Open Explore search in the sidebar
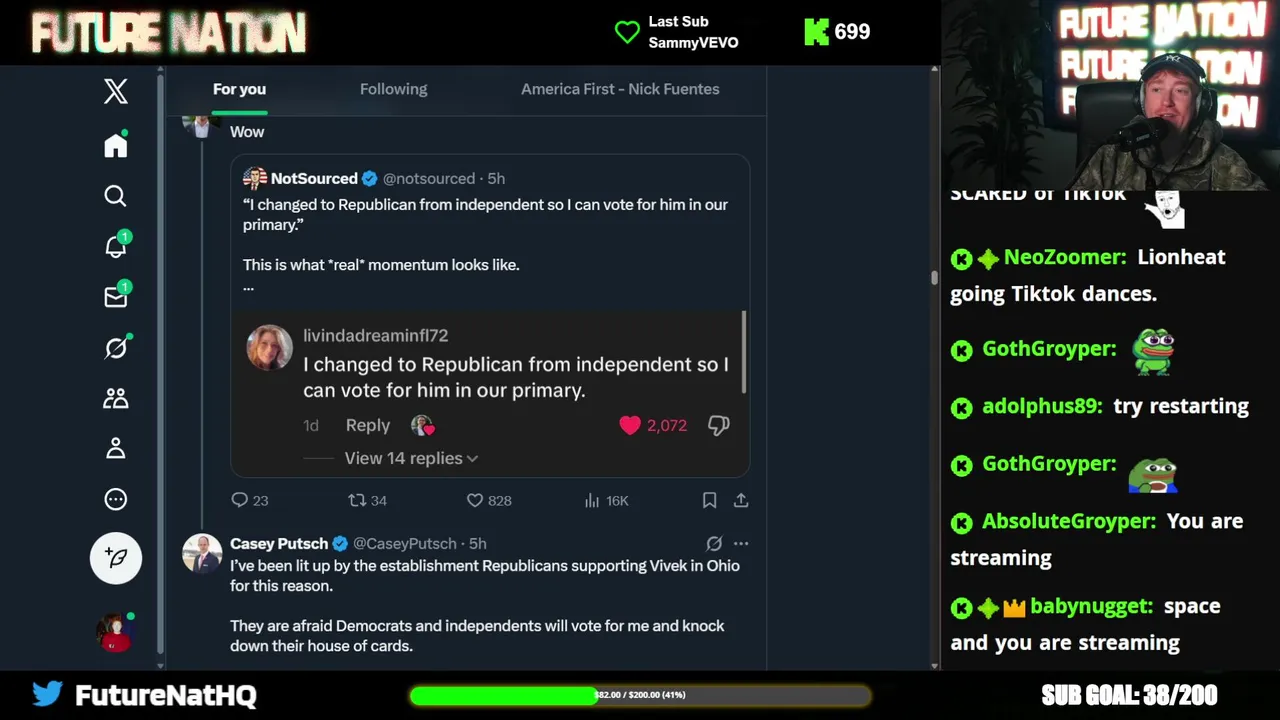Image resolution: width=1280 pixels, height=720 pixels. (116, 196)
